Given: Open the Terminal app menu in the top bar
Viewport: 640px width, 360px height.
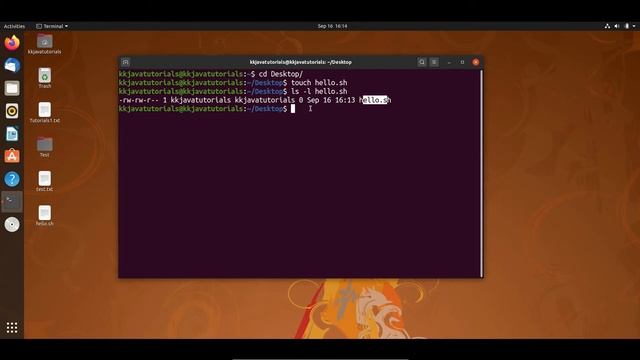Looking at the screenshot, I should pos(52,26).
